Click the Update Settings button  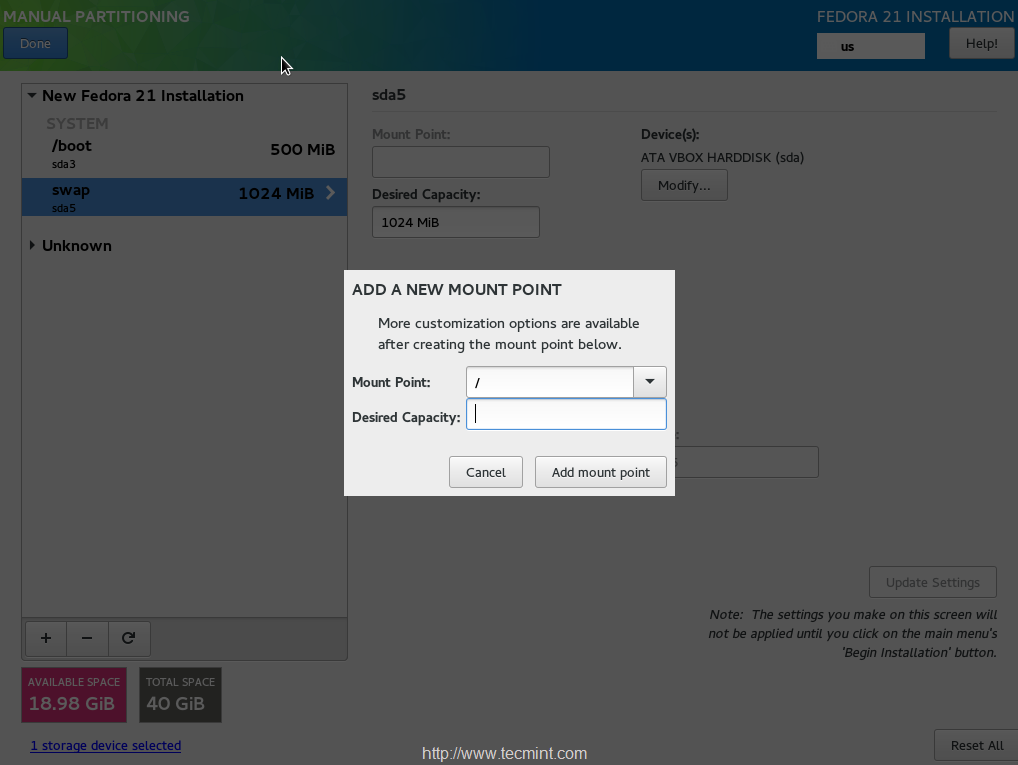coord(932,583)
